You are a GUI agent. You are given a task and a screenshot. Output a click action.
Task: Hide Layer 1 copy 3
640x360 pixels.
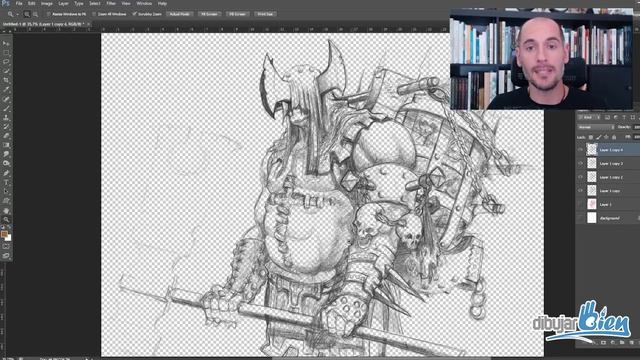(580, 163)
